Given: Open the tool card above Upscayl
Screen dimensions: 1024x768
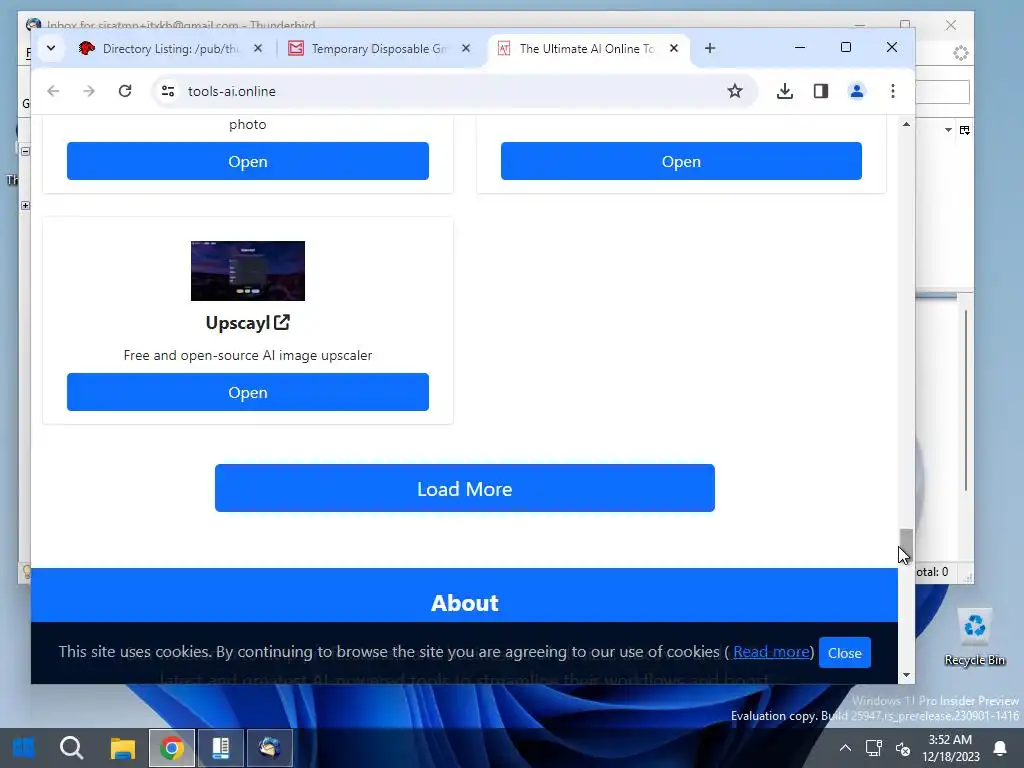Looking at the screenshot, I should point(248,161).
